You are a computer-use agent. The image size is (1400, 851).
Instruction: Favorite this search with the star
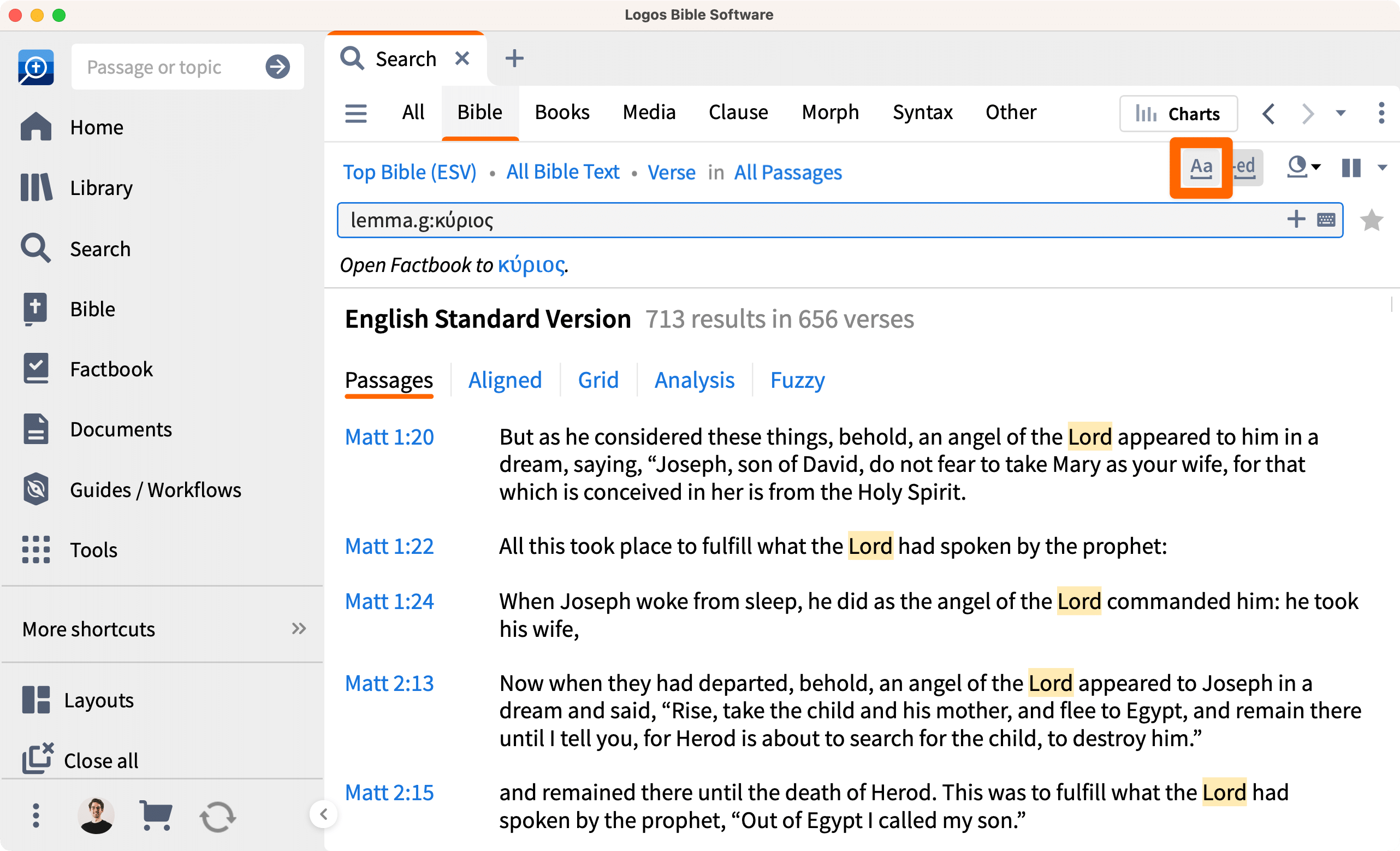coord(1371,220)
